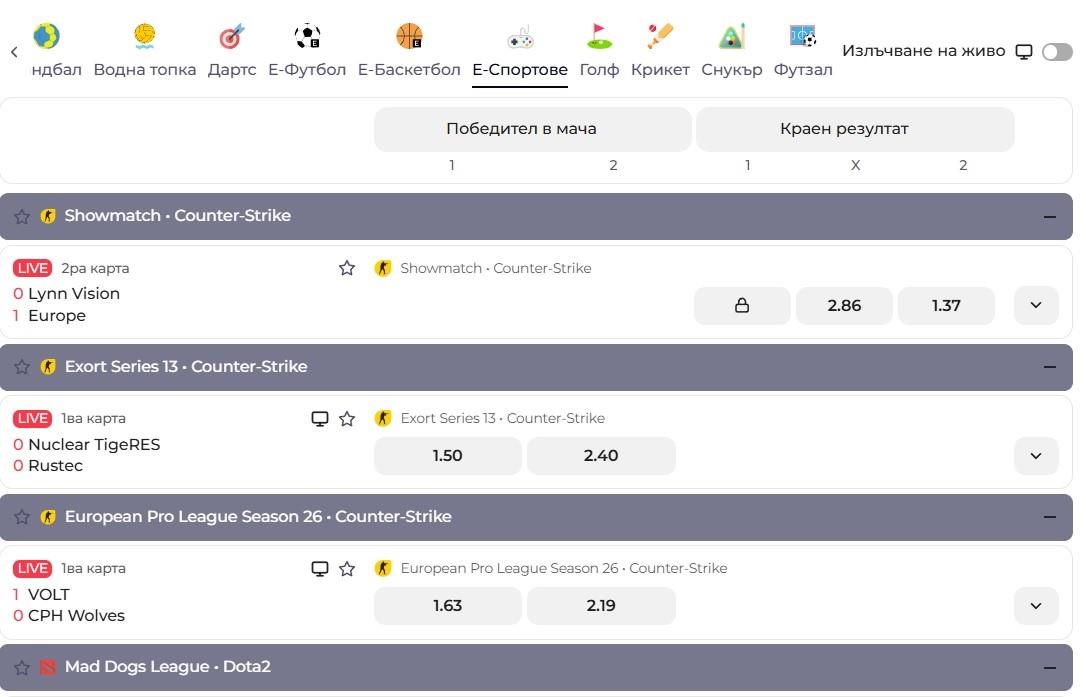Collapse the Showmatch Counter-Strike section
Image resolution: width=1086 pixels, height=697 pixels.
(x=1049, y=216)
